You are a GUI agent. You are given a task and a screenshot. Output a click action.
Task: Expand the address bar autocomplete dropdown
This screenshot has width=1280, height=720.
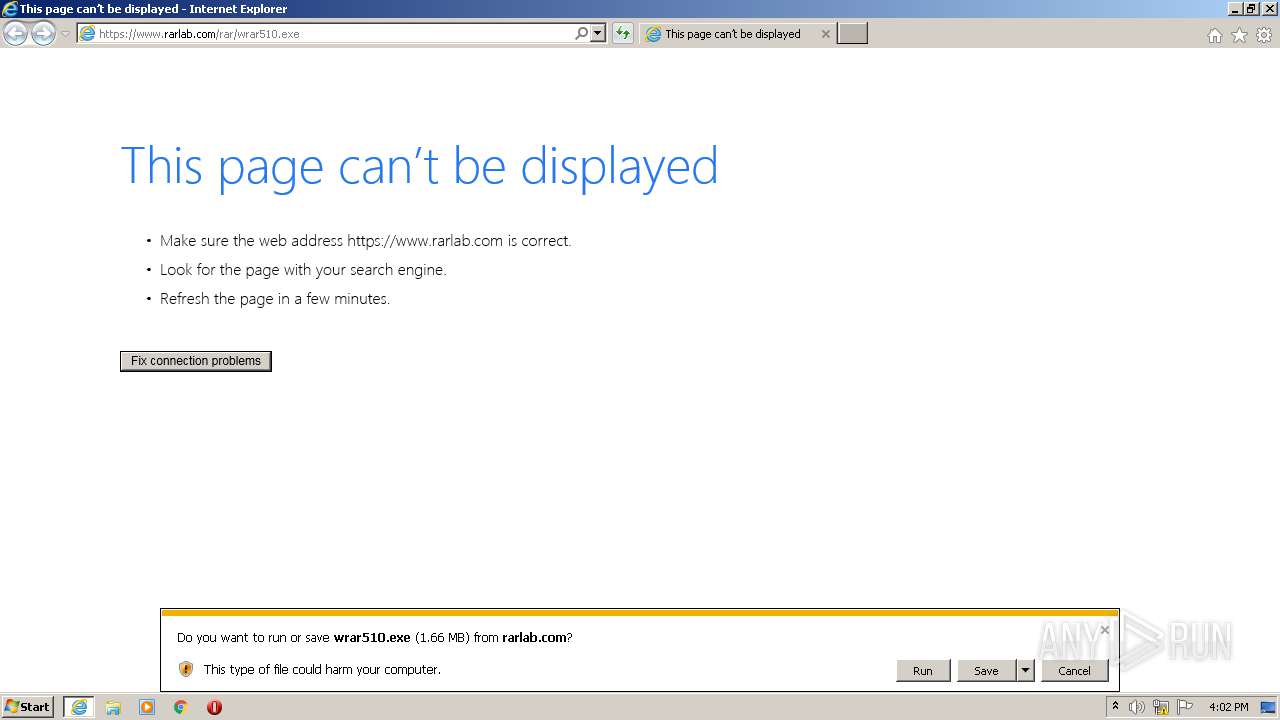(598, 33)
